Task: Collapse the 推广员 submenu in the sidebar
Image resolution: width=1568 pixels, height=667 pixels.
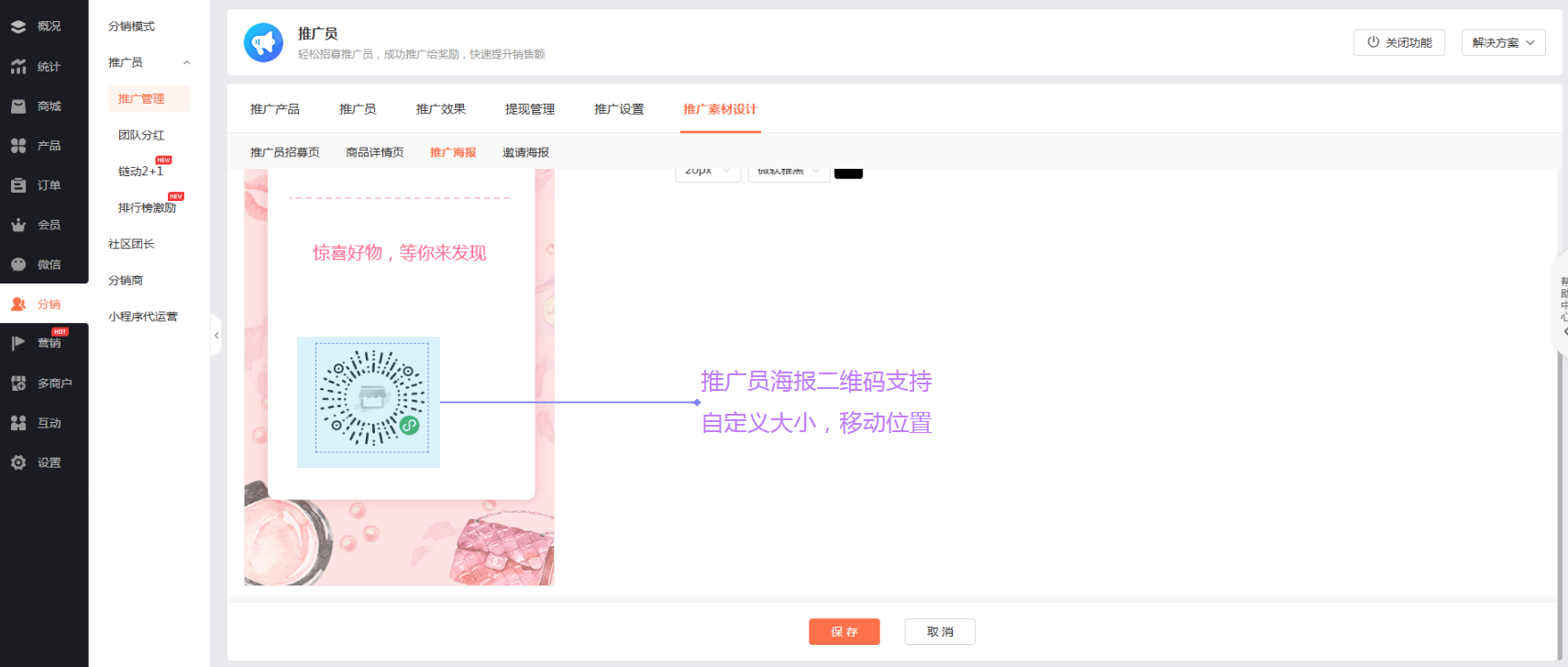Action: (x=187, y=62)
